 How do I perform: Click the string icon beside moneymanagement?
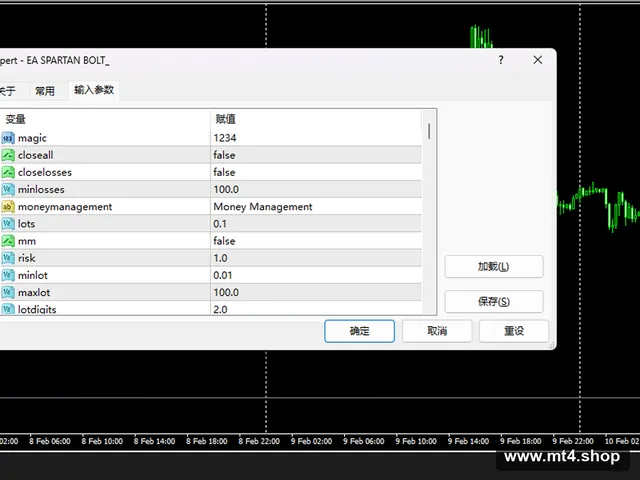(x=8, y=207)
